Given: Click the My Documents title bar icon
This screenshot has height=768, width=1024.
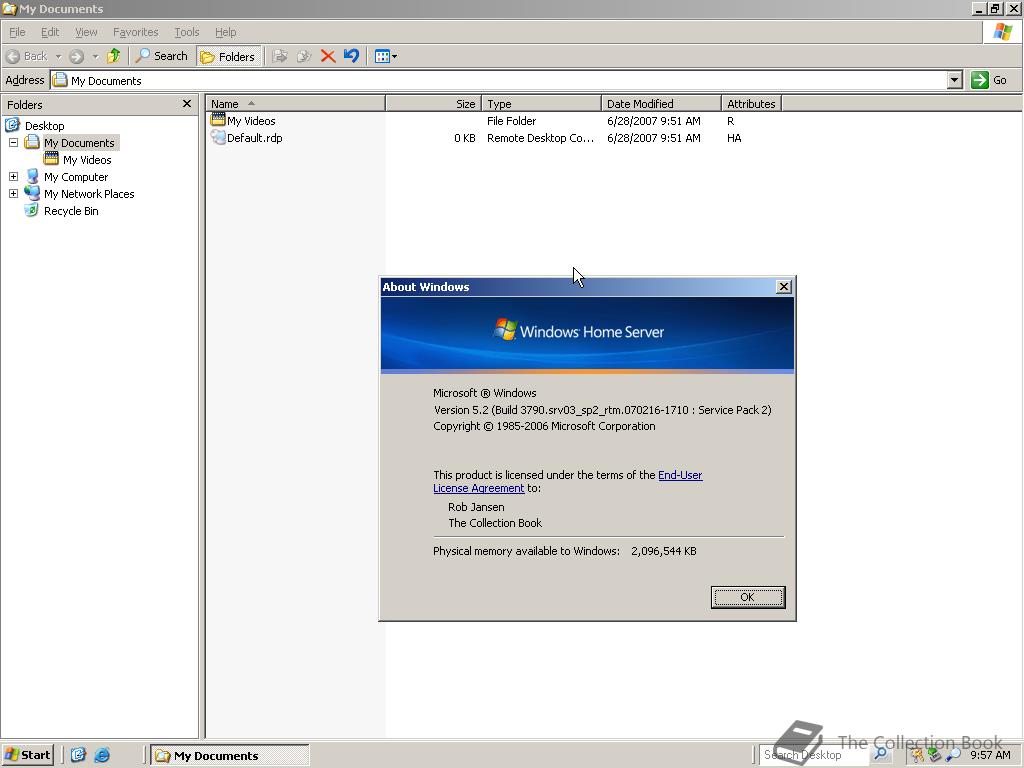Looking at the screenshot, I should click(x=9, y=8).
